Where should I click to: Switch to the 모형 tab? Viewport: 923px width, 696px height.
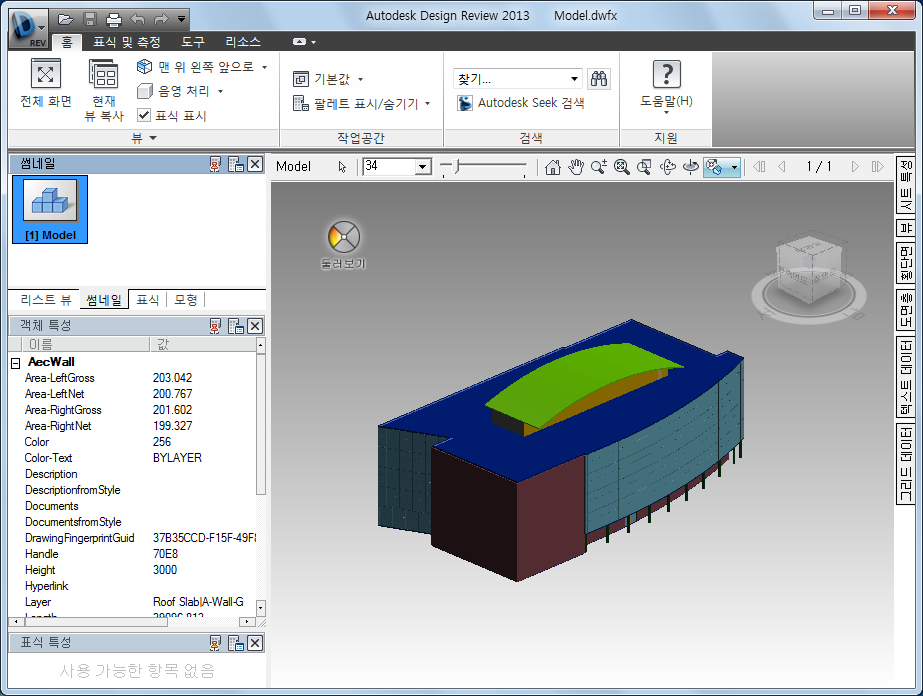tap(186, 300)
